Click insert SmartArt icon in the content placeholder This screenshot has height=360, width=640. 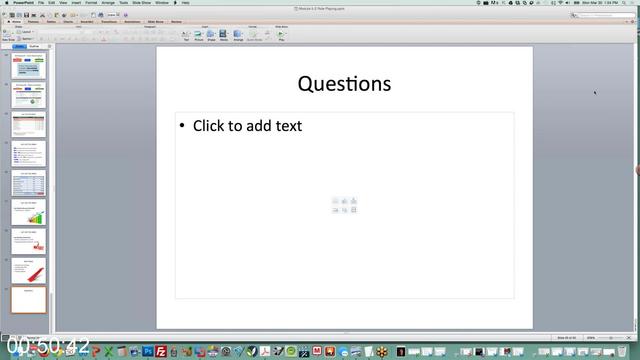(353, 201)
